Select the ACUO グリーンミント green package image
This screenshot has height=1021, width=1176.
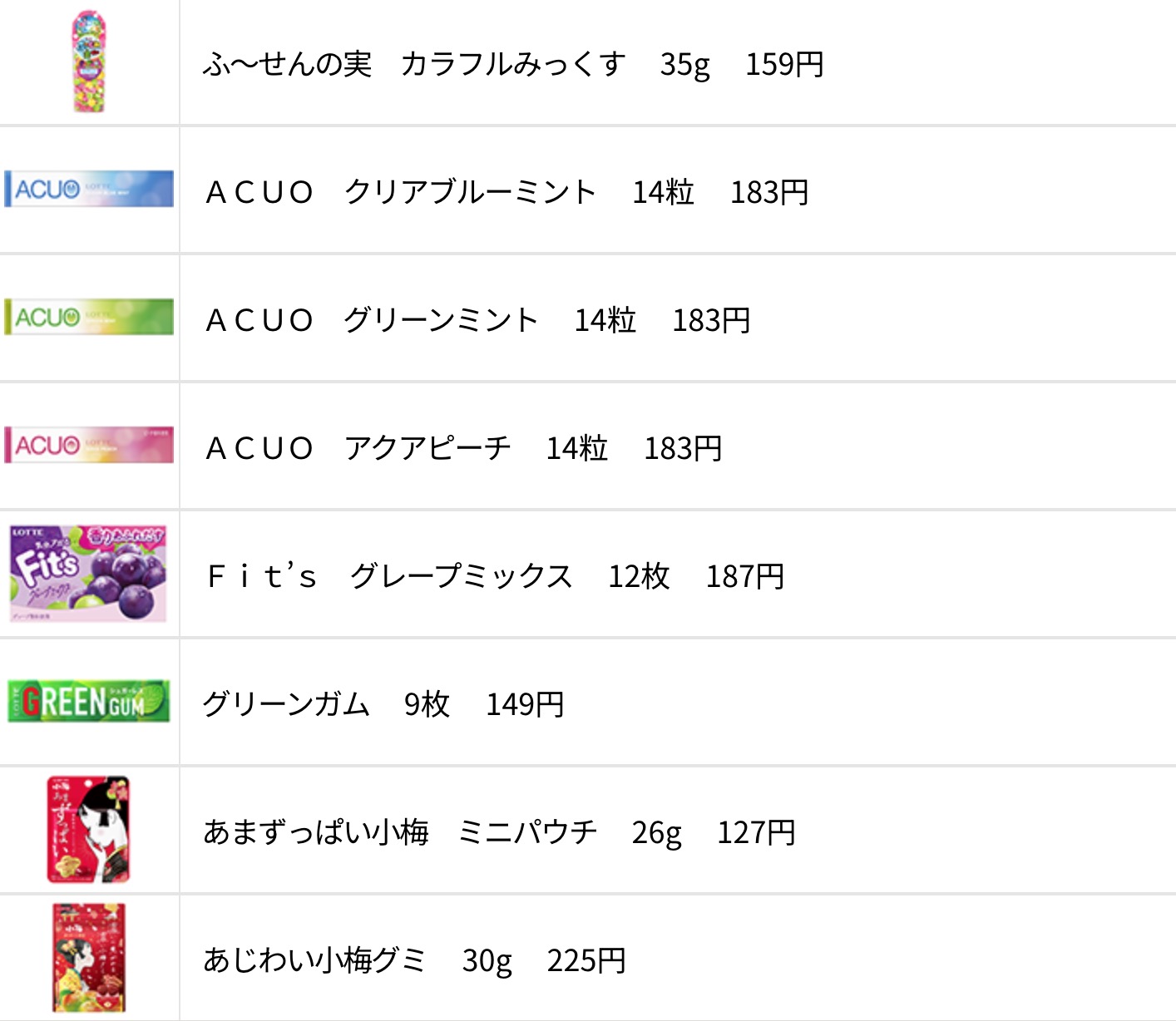click(89, 317)
